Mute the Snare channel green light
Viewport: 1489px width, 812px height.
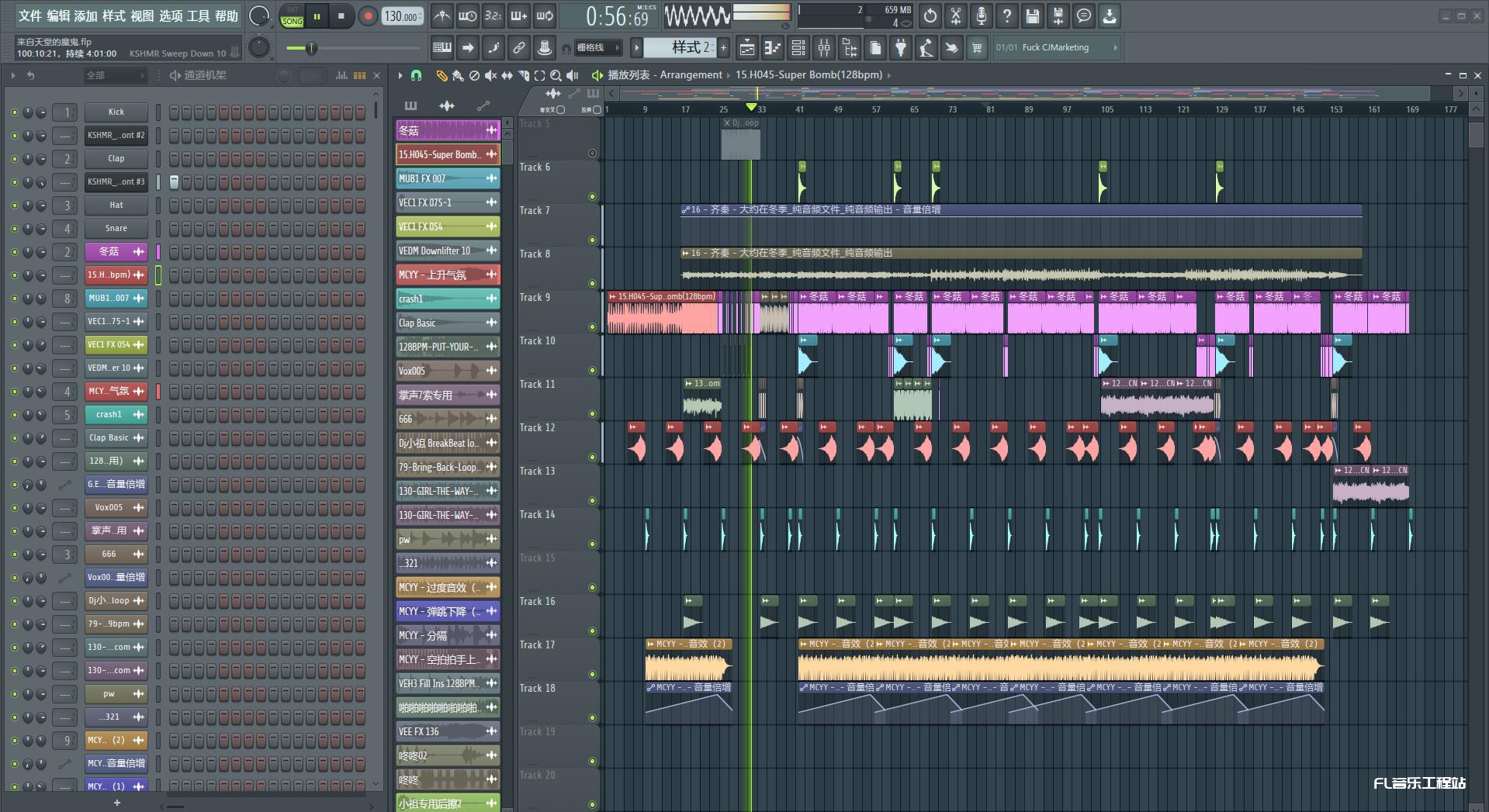pyautogui.click(x=14, y=229)
